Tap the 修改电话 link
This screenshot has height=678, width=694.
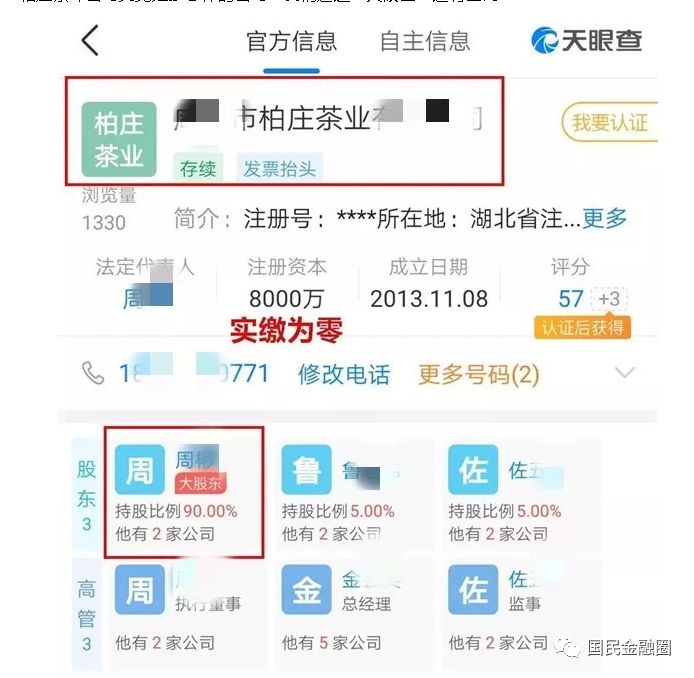click(x=344, y=374)
